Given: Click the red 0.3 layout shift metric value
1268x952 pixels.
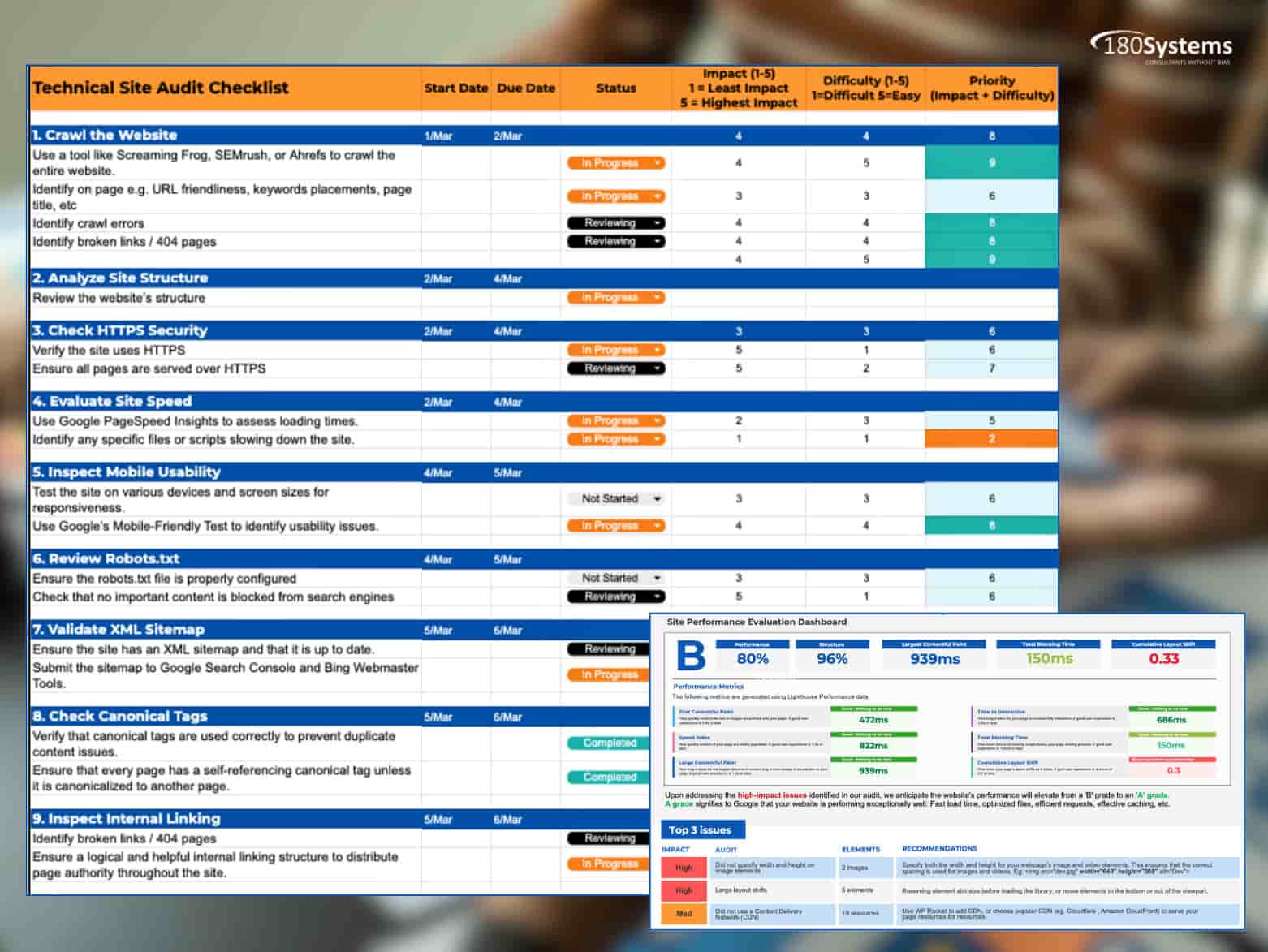Looking at the screenshot, I should (1174, 770).
